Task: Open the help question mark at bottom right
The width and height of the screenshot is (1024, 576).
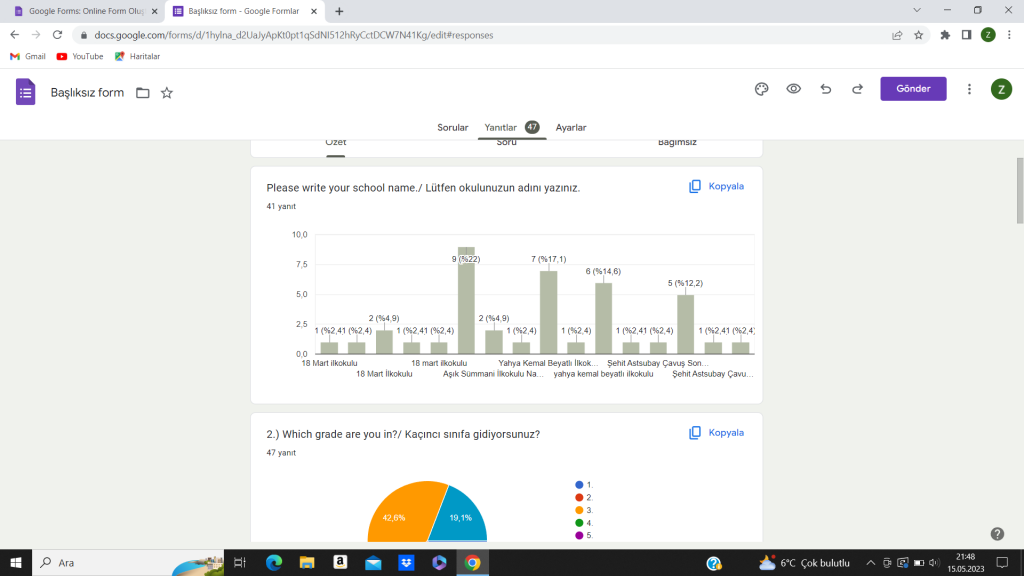Action: pos(996,533)
